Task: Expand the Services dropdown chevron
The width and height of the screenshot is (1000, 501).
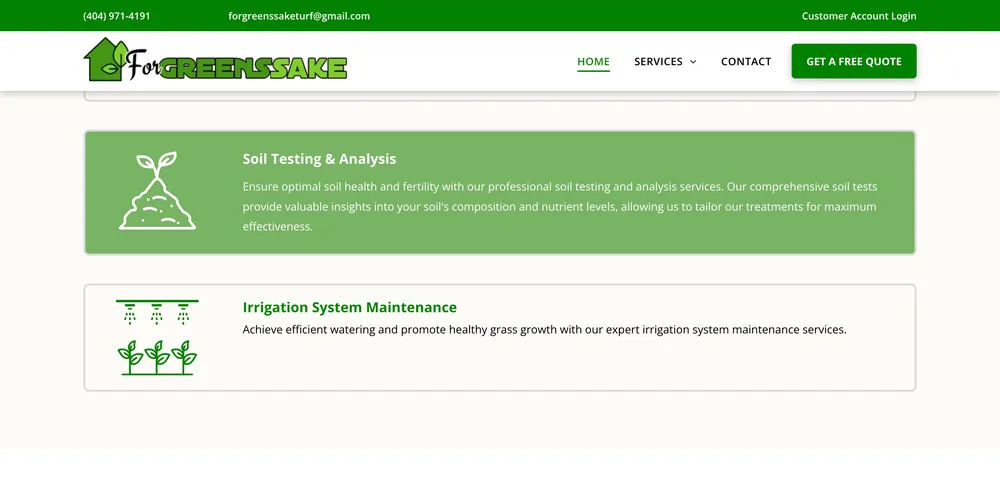Action: [693, 62]
